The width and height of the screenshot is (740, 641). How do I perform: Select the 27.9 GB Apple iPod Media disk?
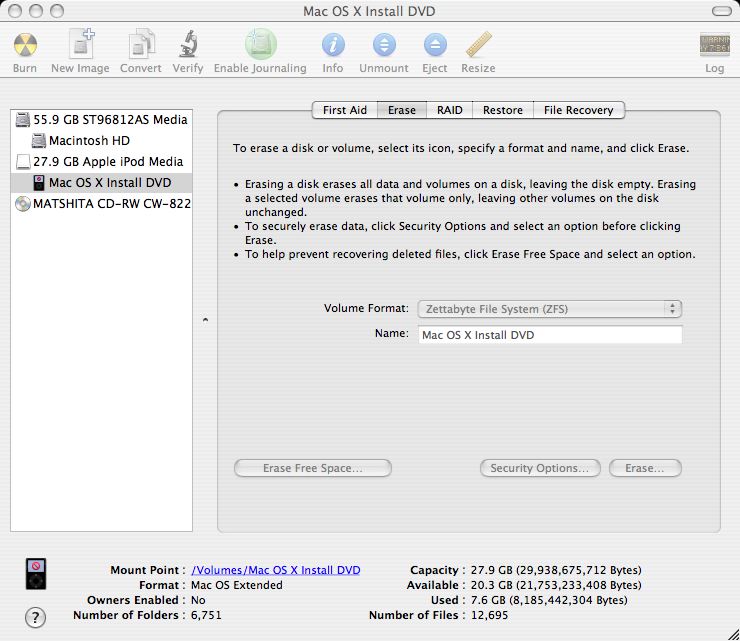(x=101, y=161)
